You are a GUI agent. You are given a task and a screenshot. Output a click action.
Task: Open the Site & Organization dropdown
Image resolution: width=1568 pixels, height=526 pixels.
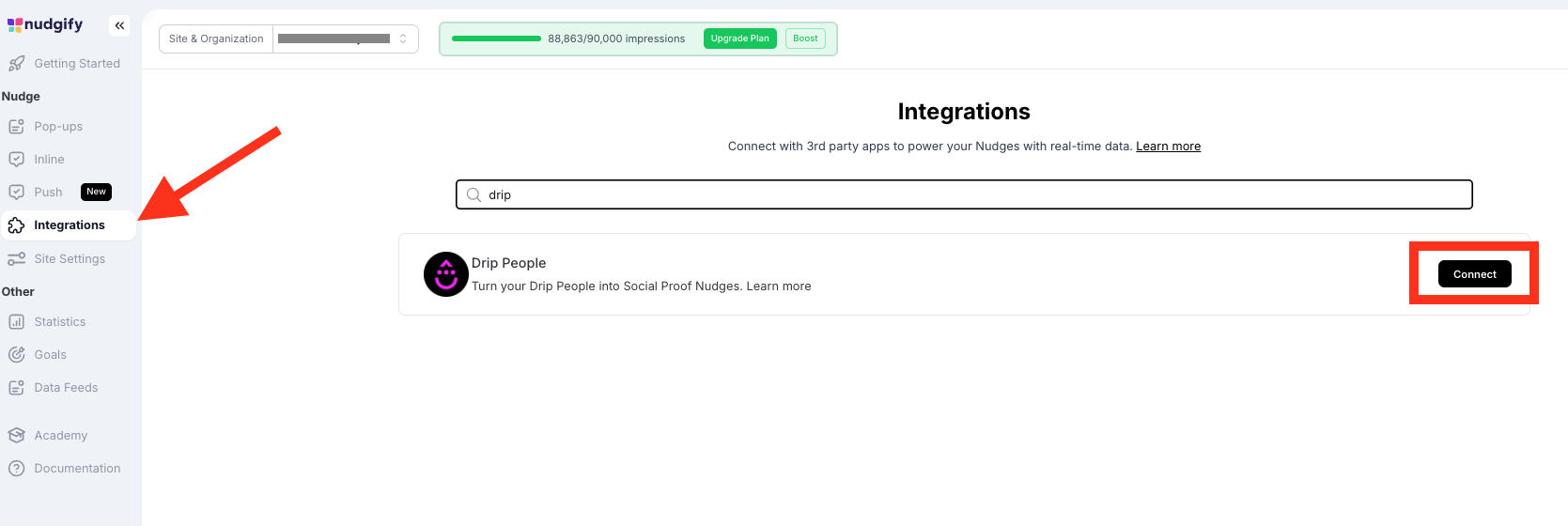pyautogui.click(x=346, y=39)
